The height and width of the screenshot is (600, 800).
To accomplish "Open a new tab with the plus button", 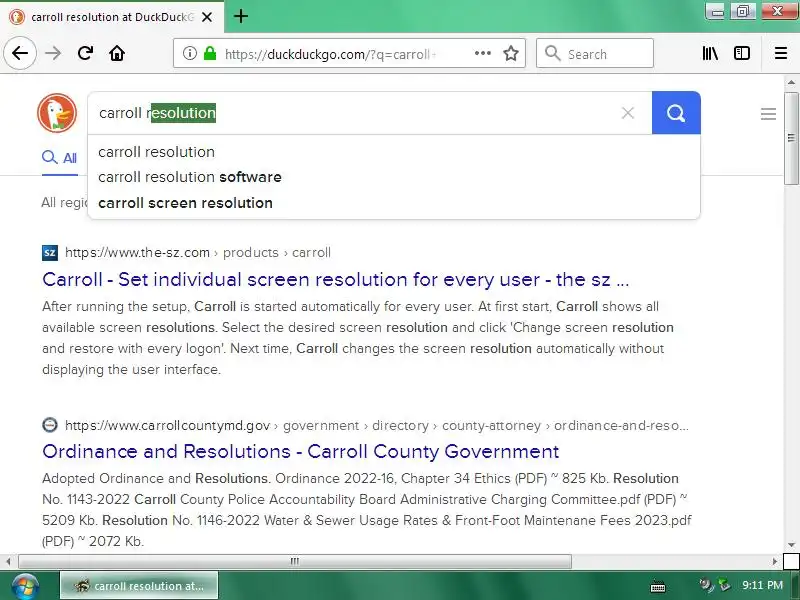I will tap(241, 16).
